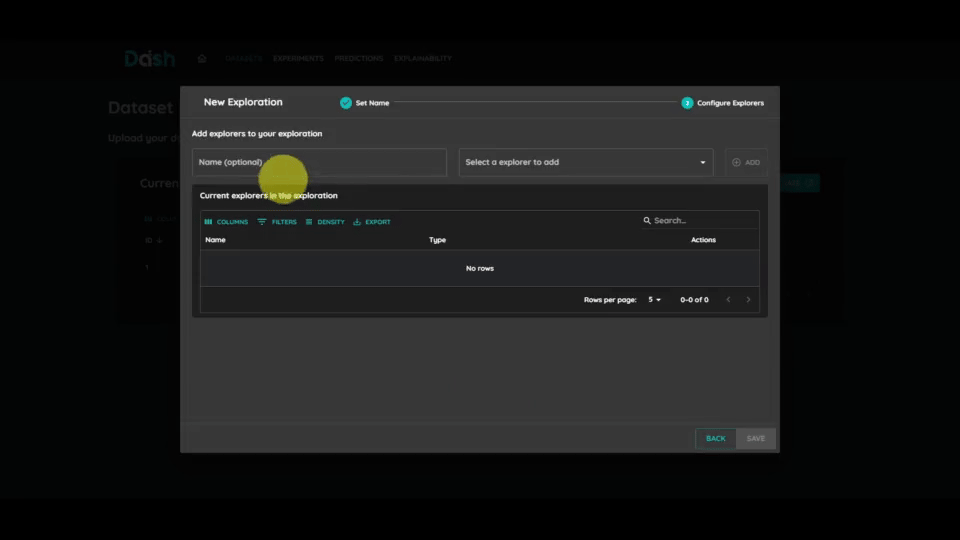Image resolution: width=960 pixels, height=540 pixels.
Task: Open the Experiments menu in background page
Action: (x=298, y=58)
